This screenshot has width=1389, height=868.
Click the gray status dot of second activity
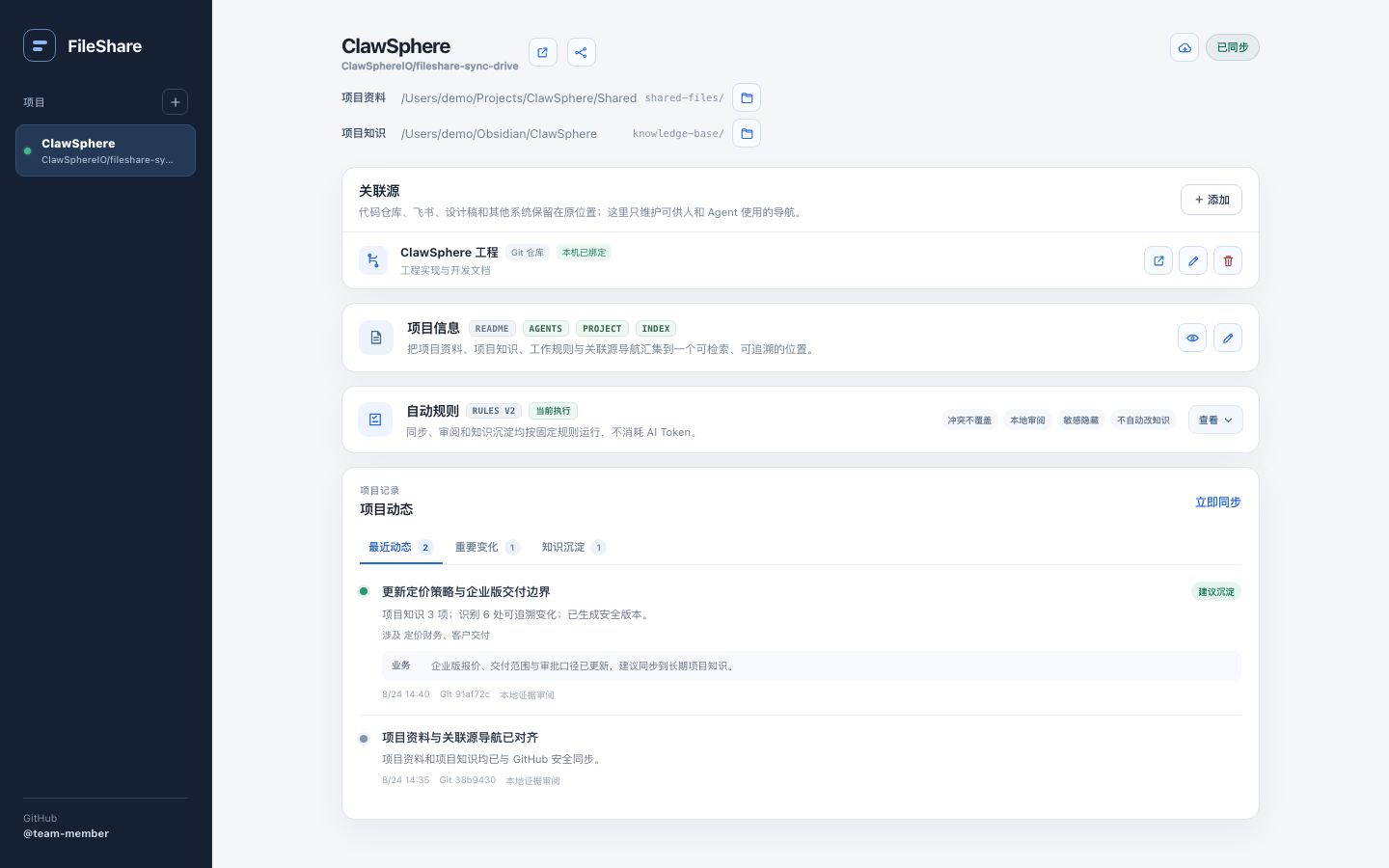364,739
